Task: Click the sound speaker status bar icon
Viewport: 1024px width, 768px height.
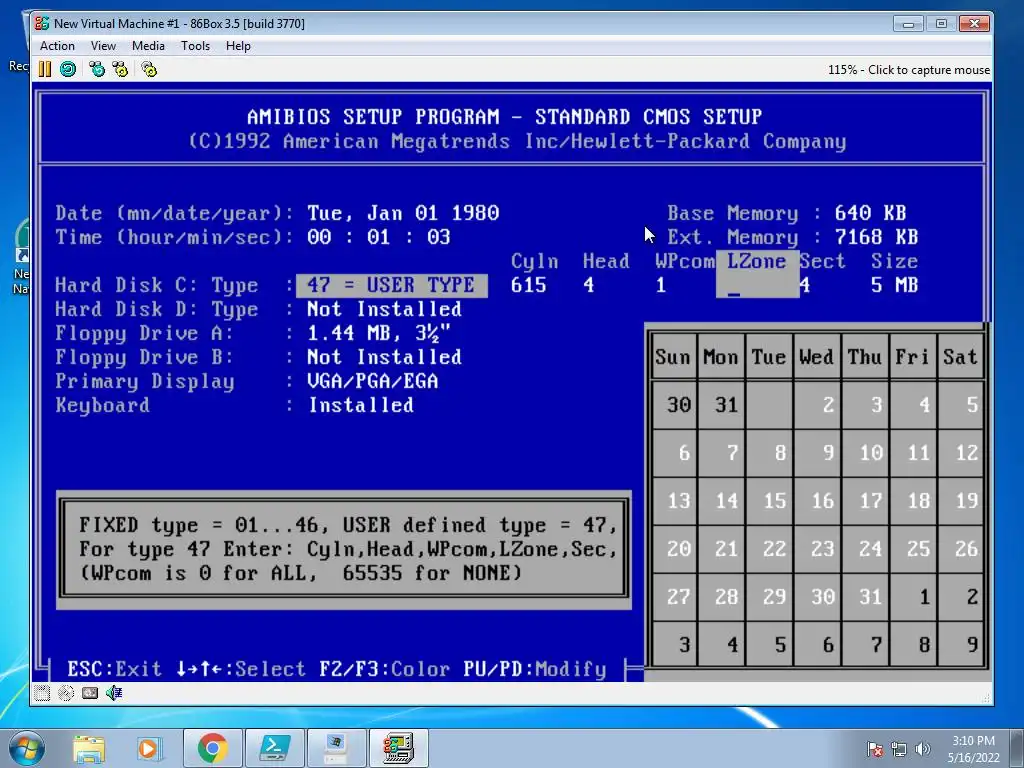Action: [114, 694]
